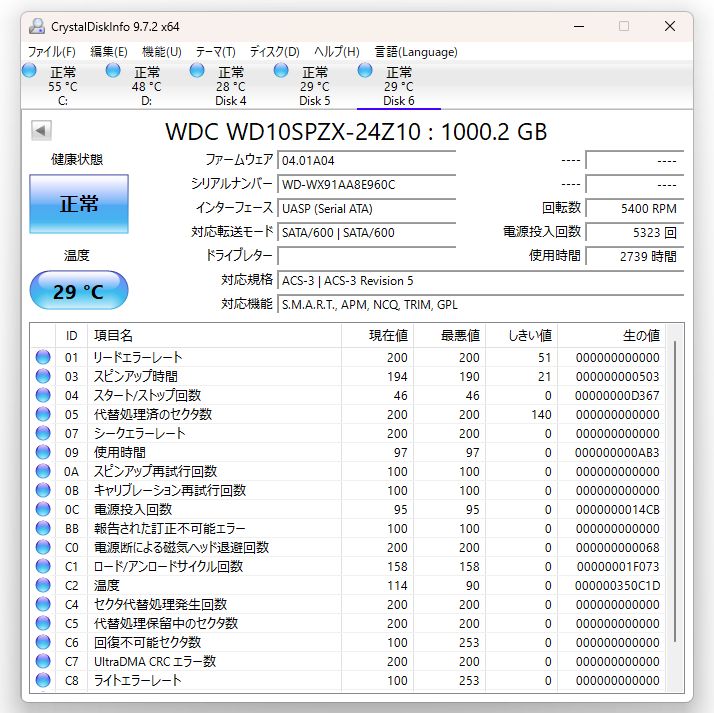This screenshot has width=714, height=713.
Task: Click the empty drive letter field
Action: tap(366, 256)
